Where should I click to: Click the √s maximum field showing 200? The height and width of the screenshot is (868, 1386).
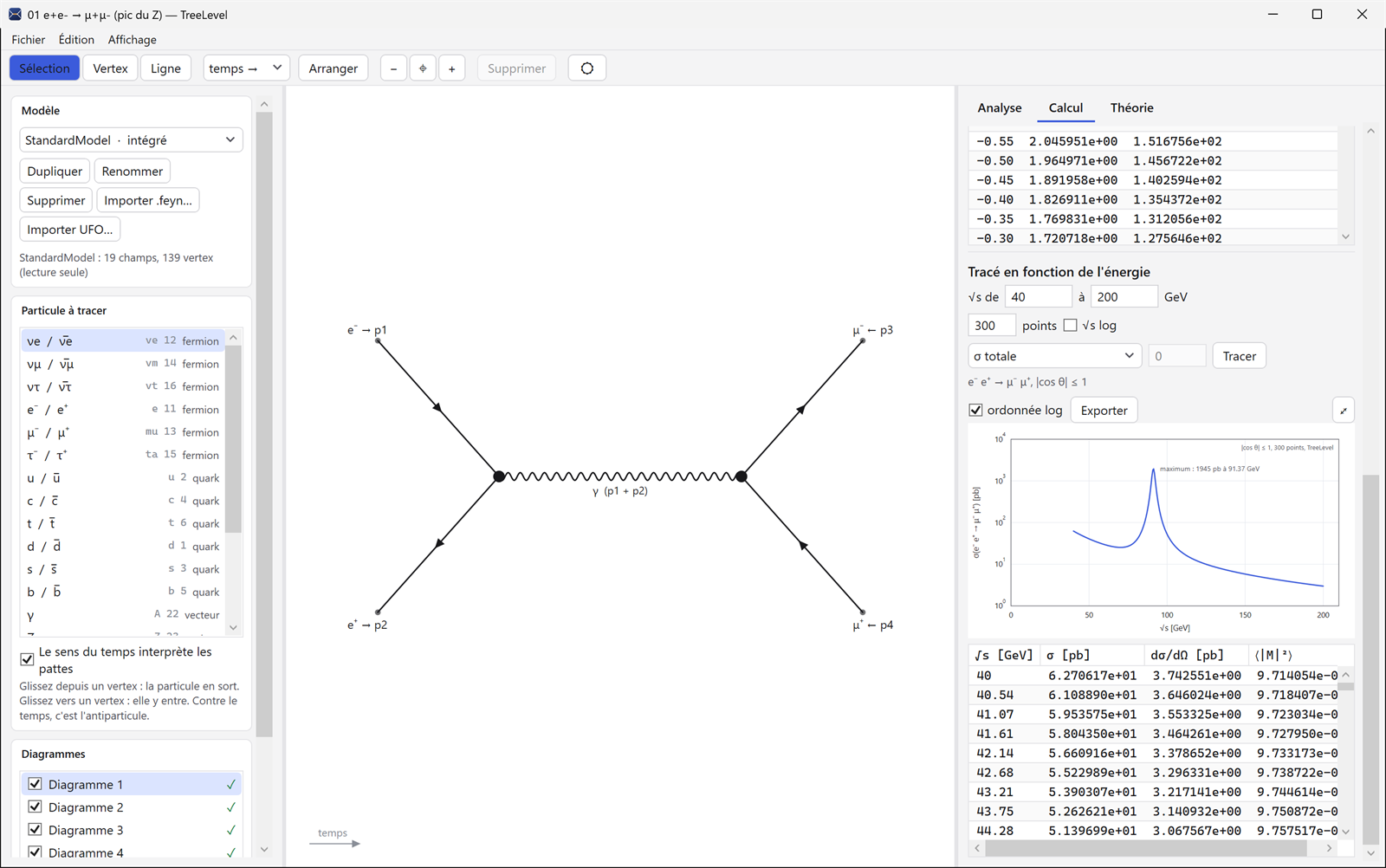1124,297
